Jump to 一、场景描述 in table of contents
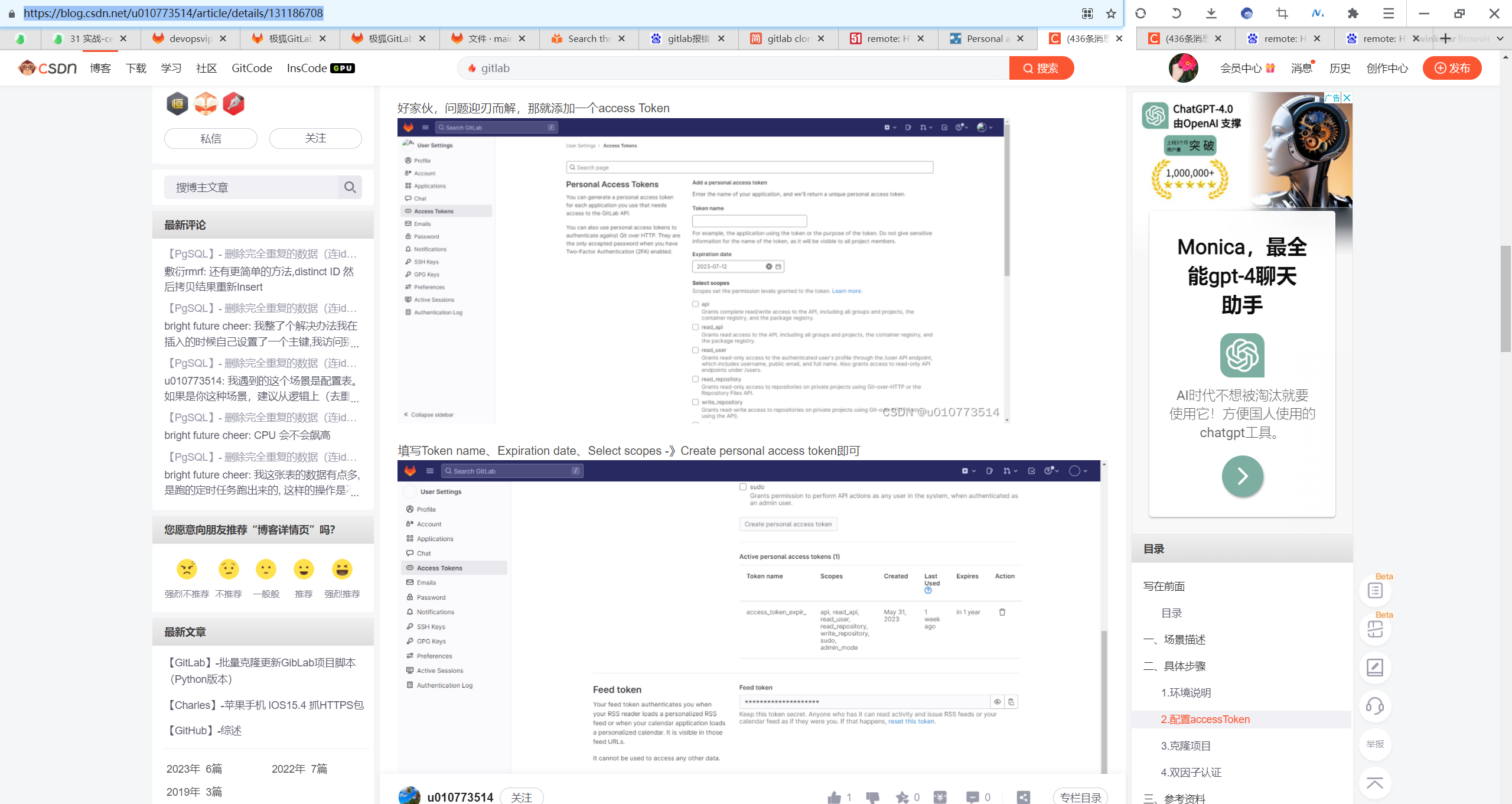 click(1174, 639)
